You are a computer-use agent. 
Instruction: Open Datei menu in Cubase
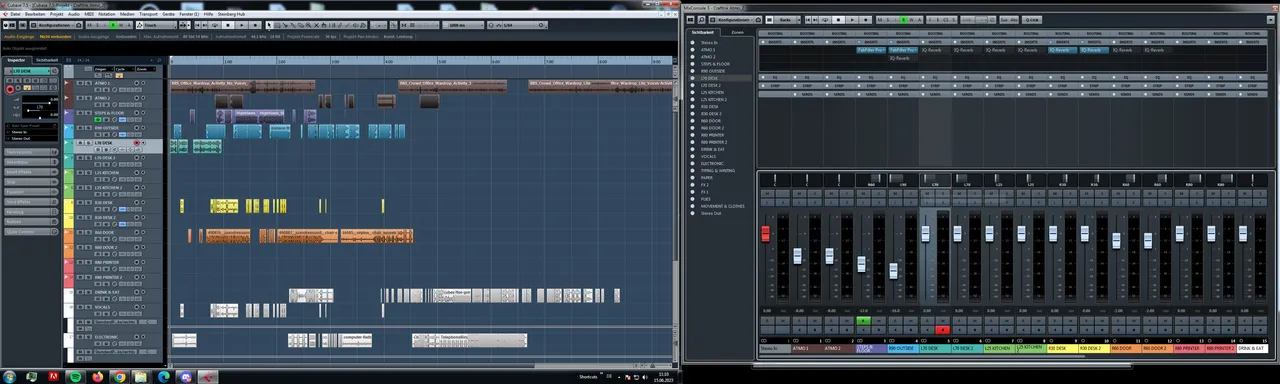[15, 14]
